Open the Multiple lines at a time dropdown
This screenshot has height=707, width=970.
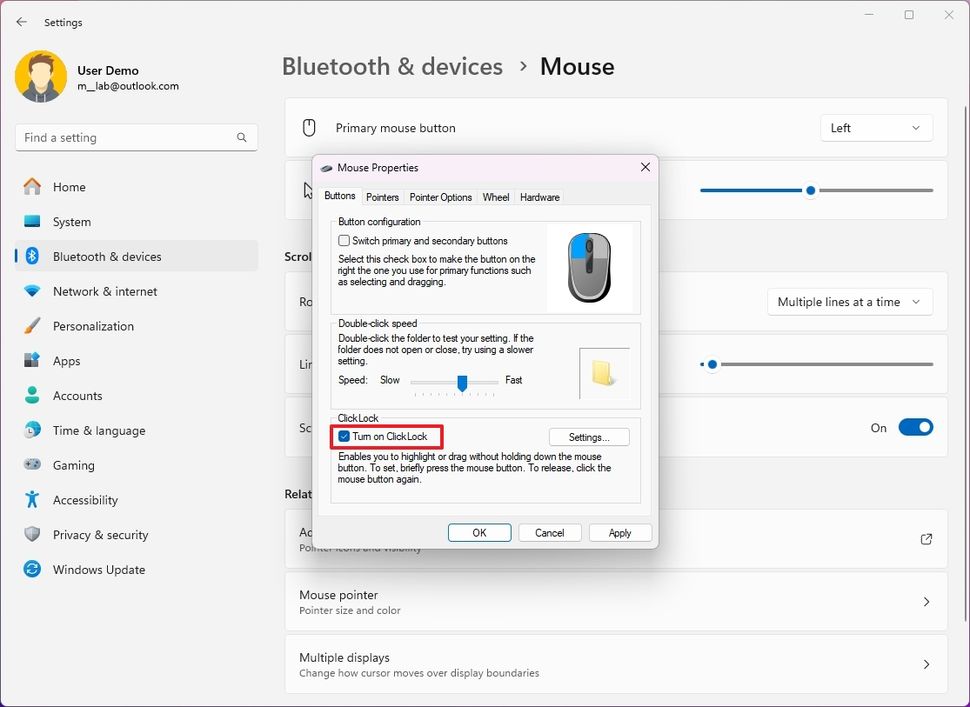coord(849,301)
